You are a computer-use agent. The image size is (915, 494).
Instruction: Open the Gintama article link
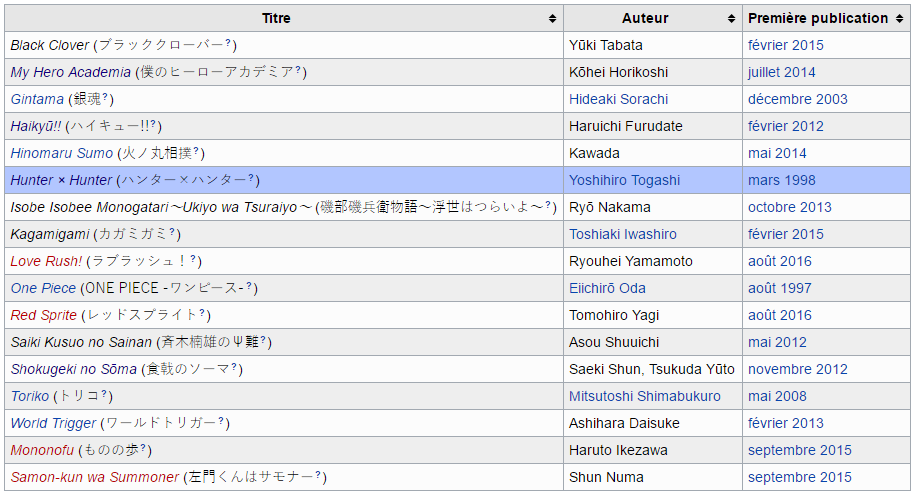point(37,99)
